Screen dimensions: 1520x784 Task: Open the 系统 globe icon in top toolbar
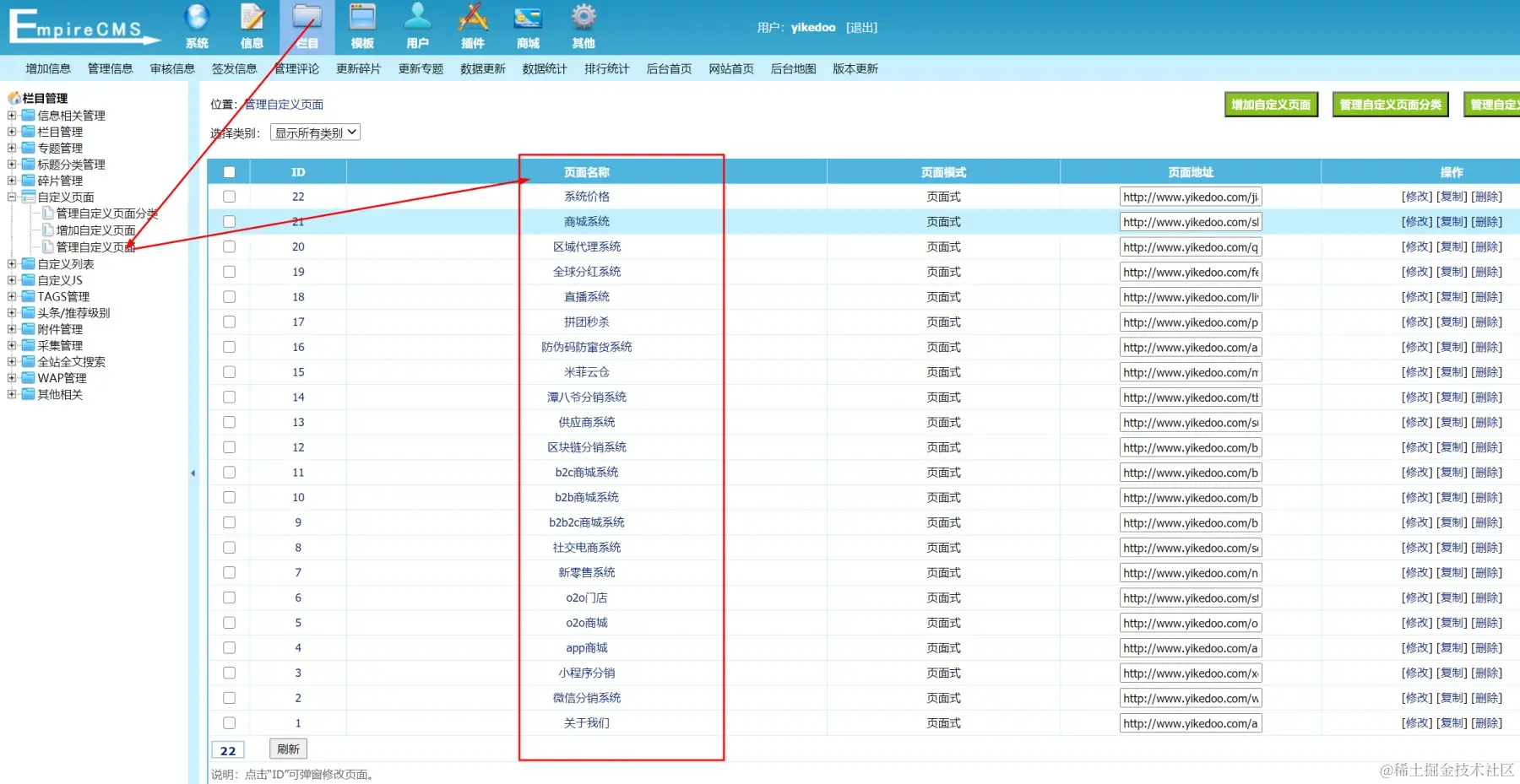click(x=197, y=17)
